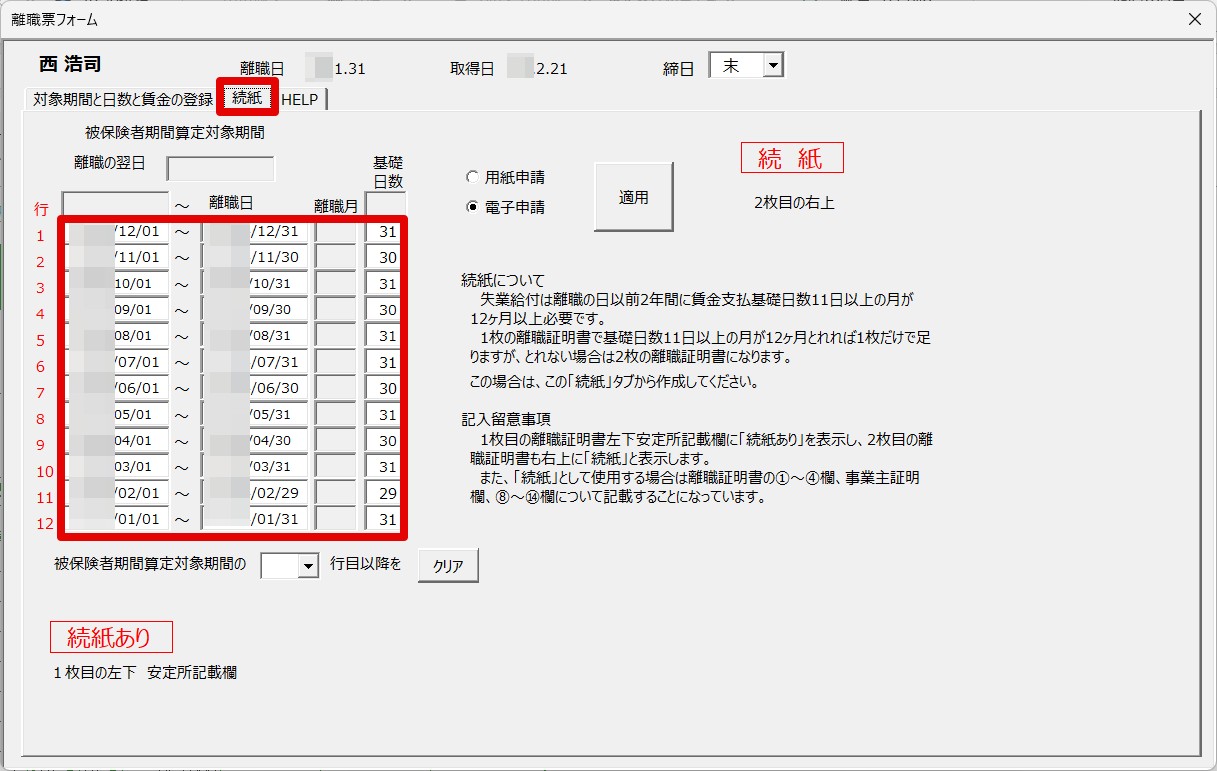Close the 離職票フォーム window
This screenshot has width=1217, height=771.
coord(1194,19)
